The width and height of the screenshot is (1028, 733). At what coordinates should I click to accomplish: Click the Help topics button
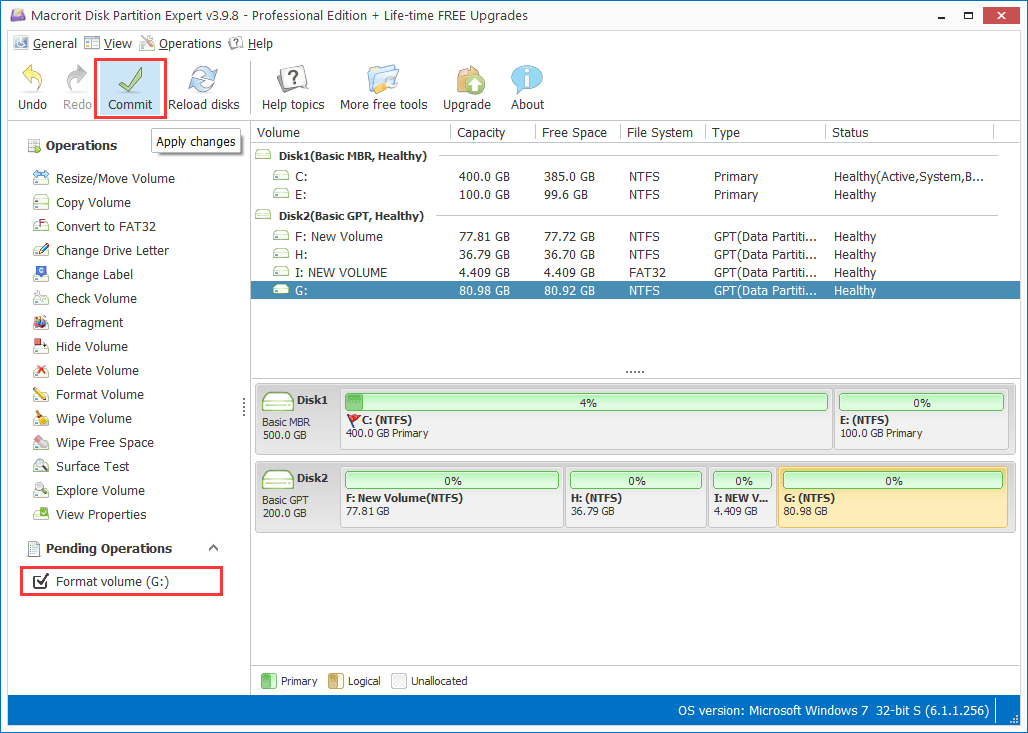coord(293,85)
